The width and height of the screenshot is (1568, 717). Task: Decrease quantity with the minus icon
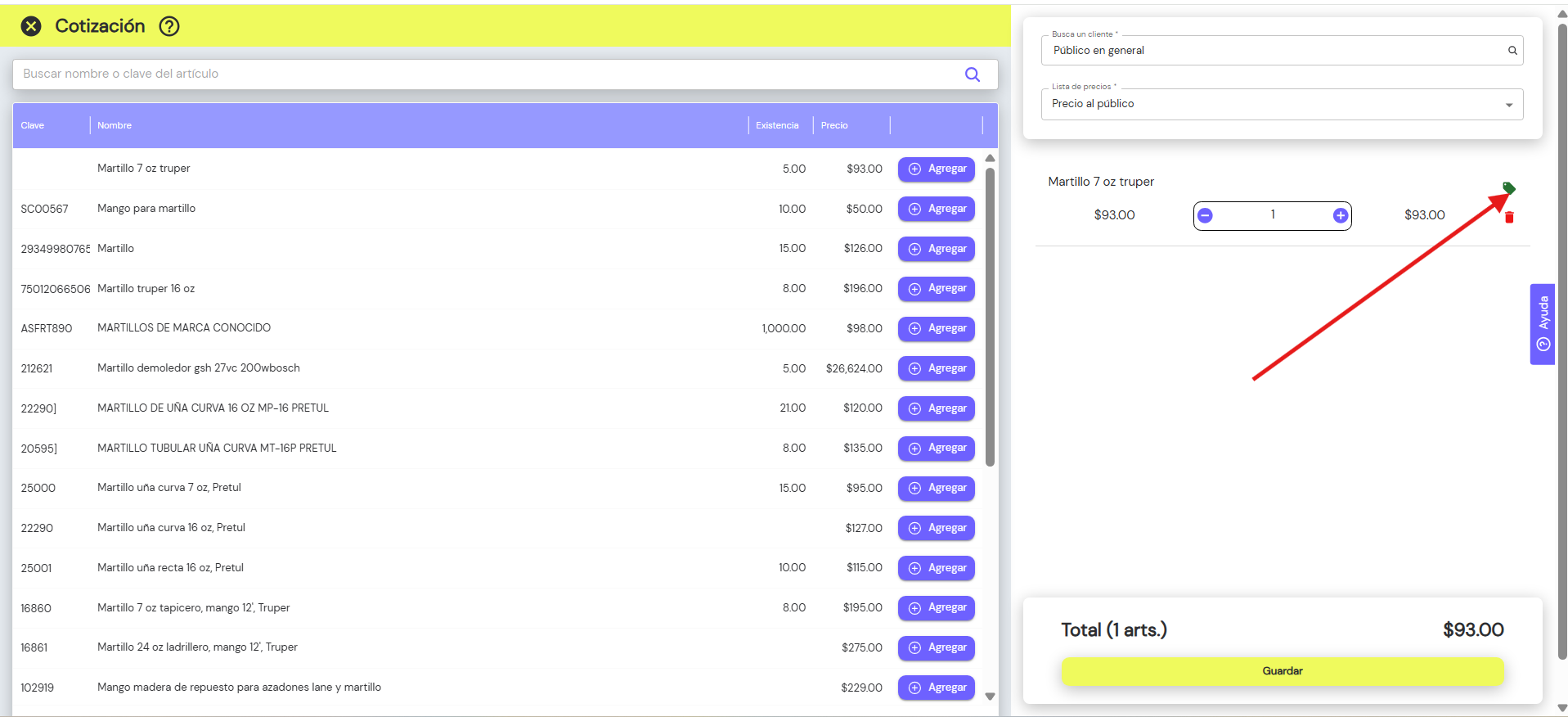[1205, 215]
